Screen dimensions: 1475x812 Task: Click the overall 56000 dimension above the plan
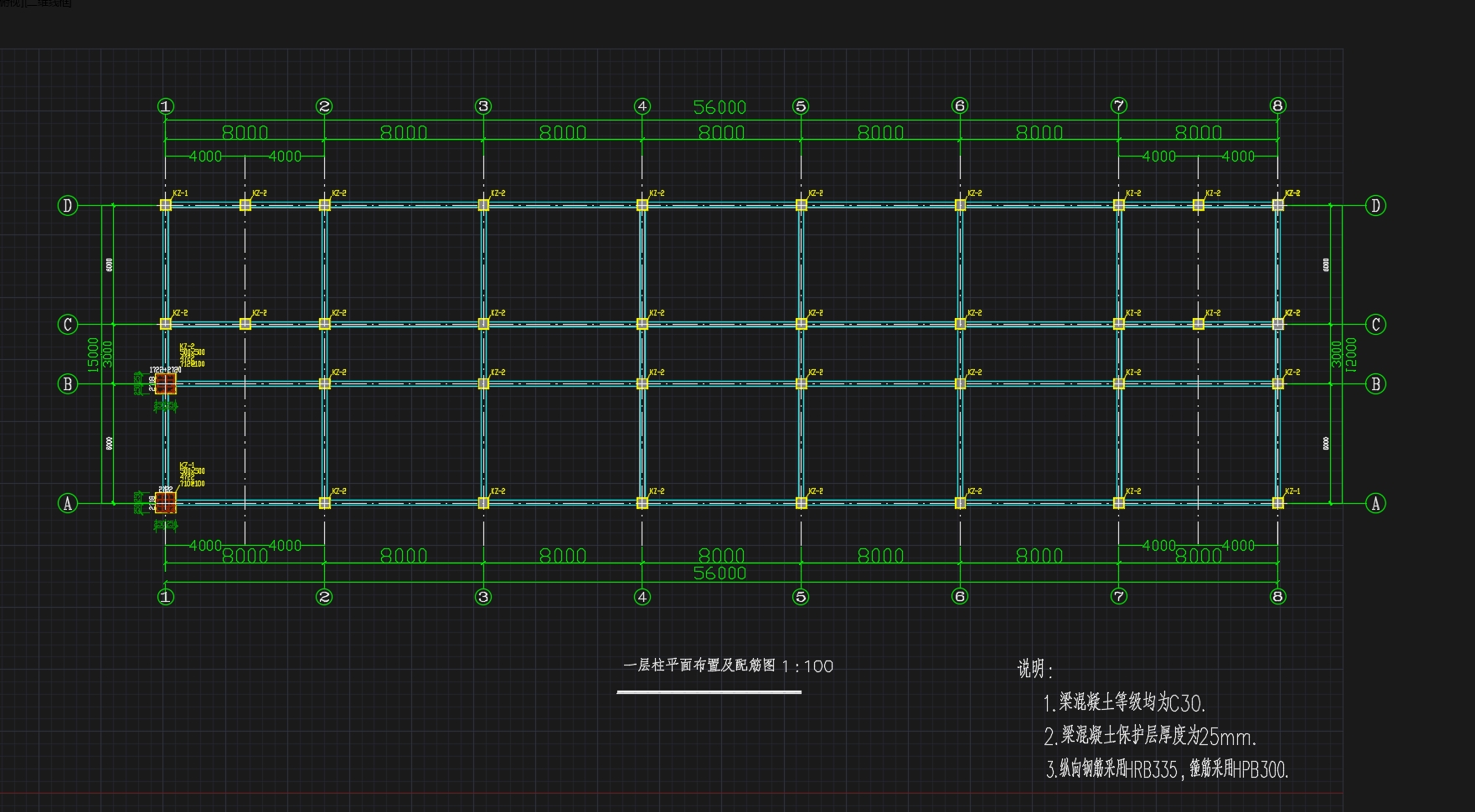[719, 107]
